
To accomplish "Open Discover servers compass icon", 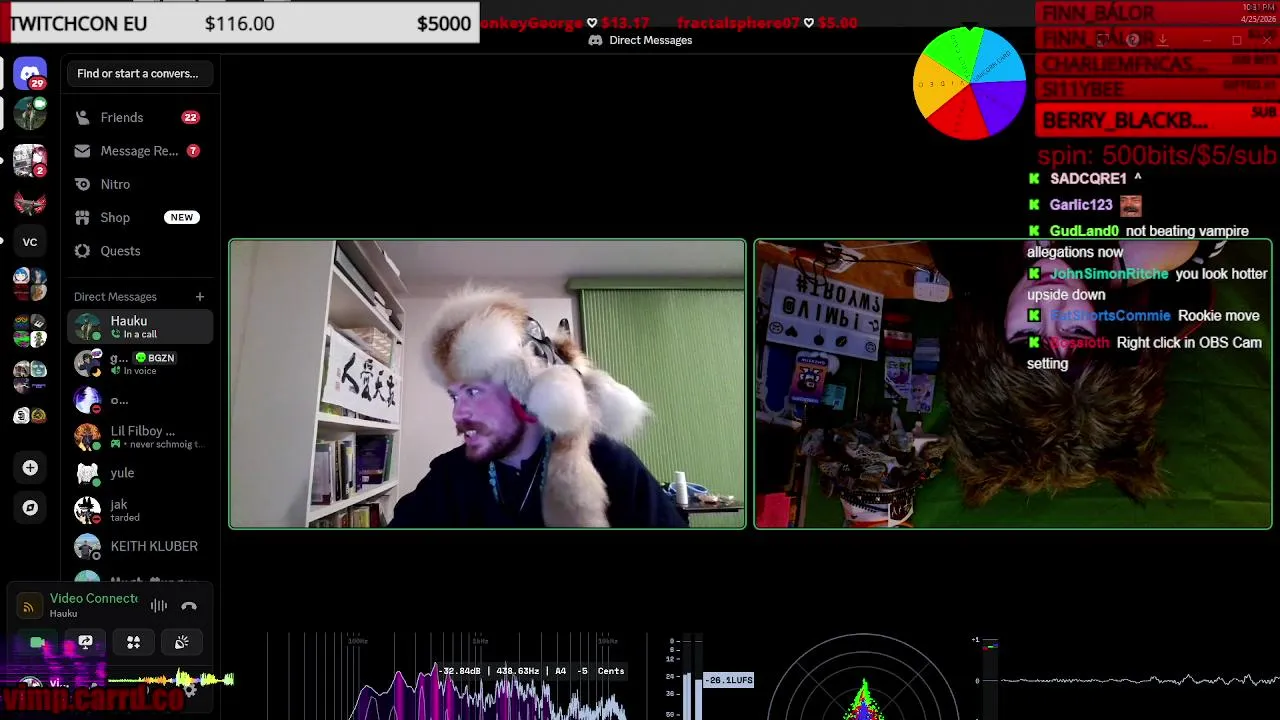I will pyautogui.click(x=30, y=507).
